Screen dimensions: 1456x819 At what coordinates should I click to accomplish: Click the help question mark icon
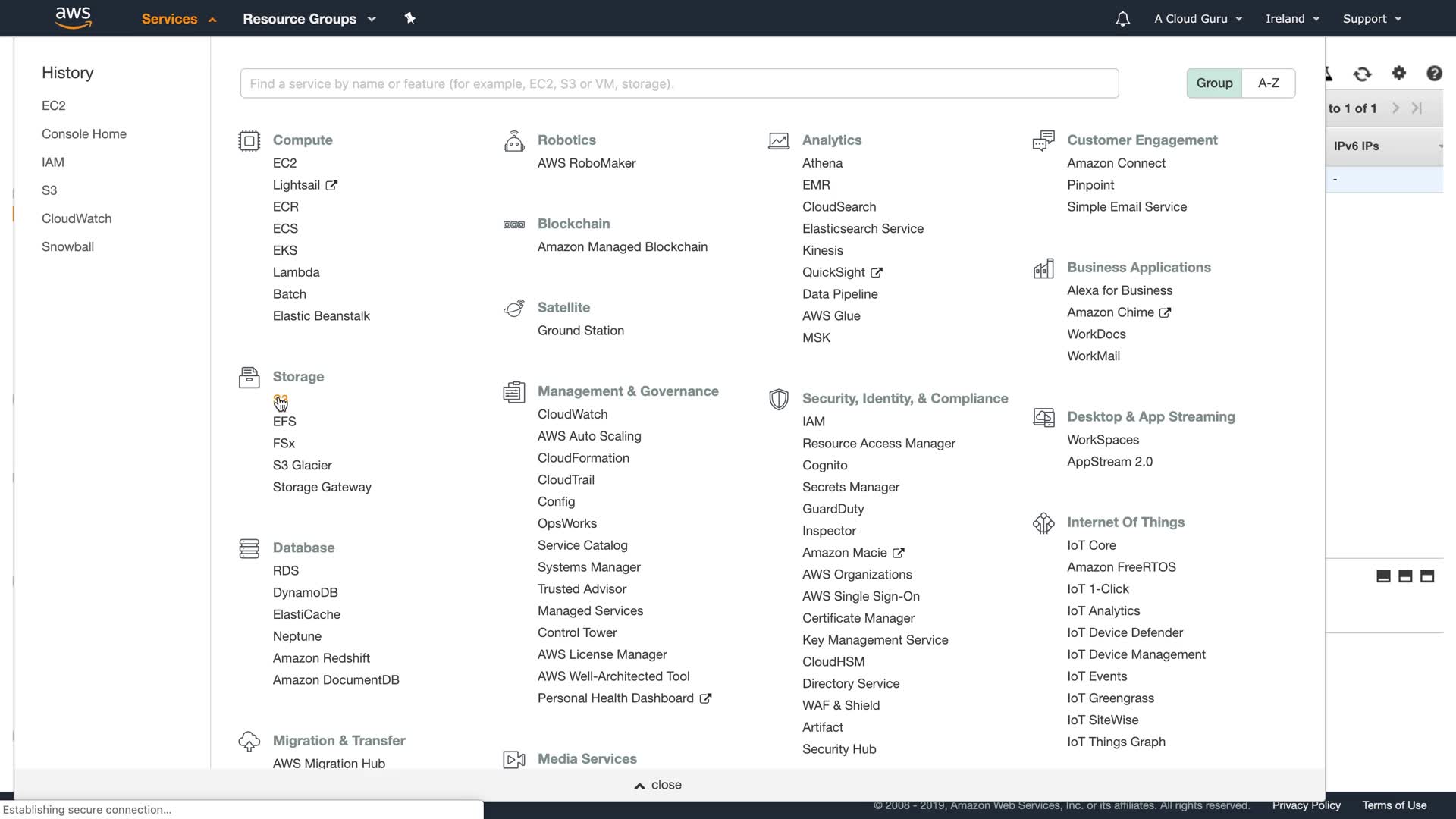click(1433, 73)
